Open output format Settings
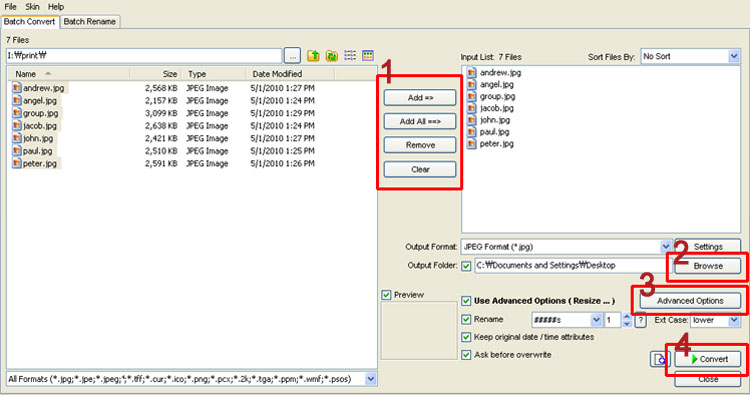750x395 pixels. pyautogui.click(x=708, y=247)
